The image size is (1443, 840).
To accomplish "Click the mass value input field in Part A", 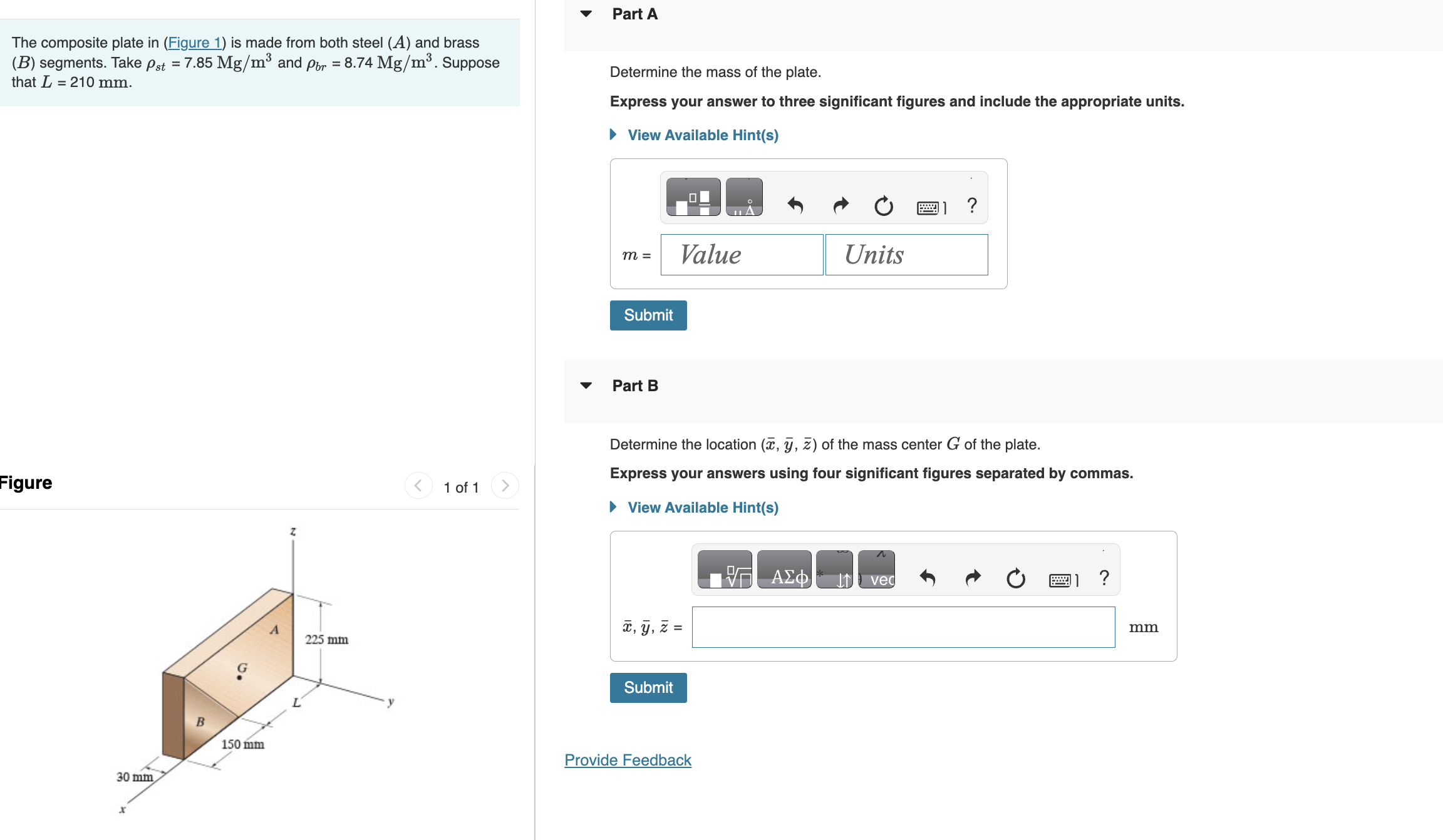I will click(740, 255).
